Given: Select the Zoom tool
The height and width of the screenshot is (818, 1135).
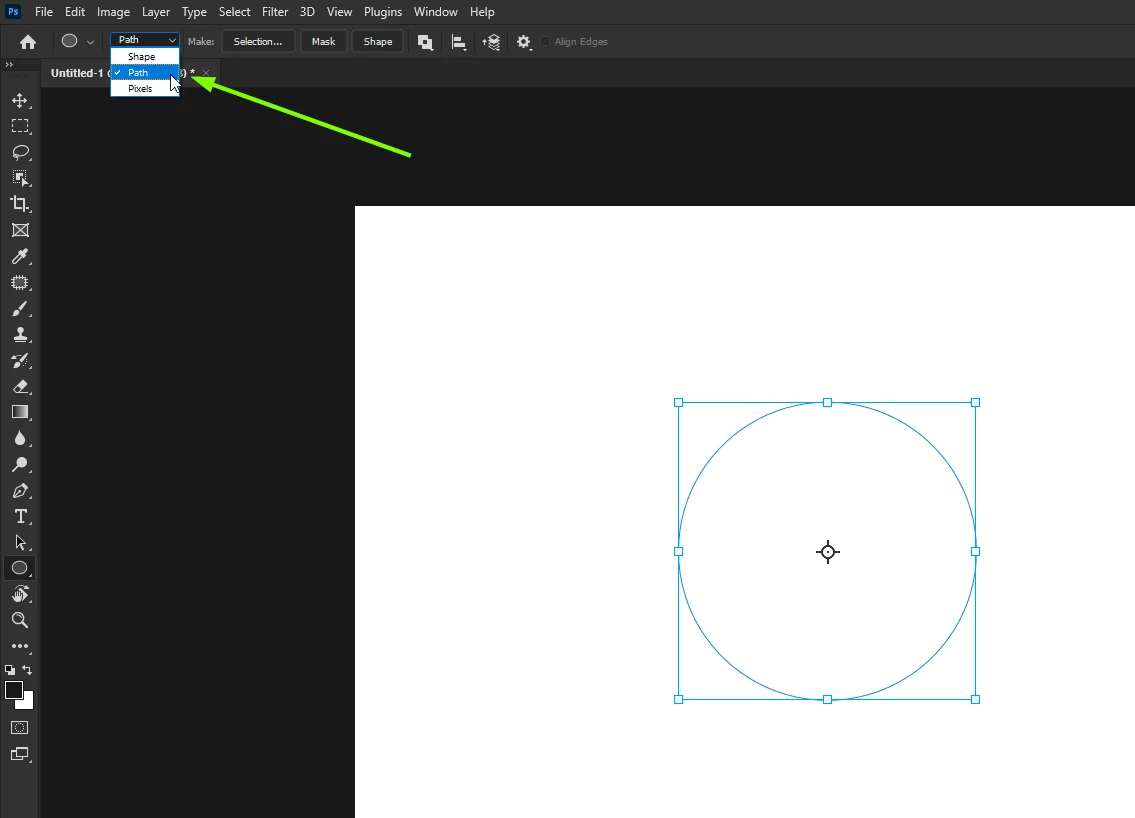Looking at the screenshot, I should click(x=20, y=620).
